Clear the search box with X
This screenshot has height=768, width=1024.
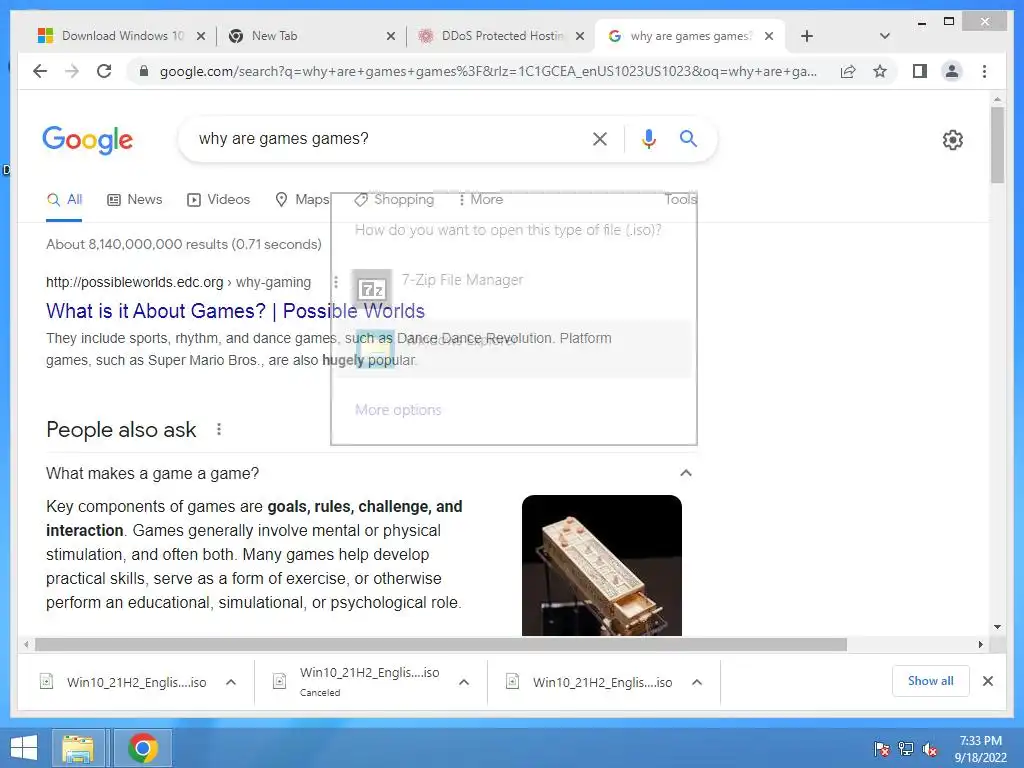tap(600, 138)
